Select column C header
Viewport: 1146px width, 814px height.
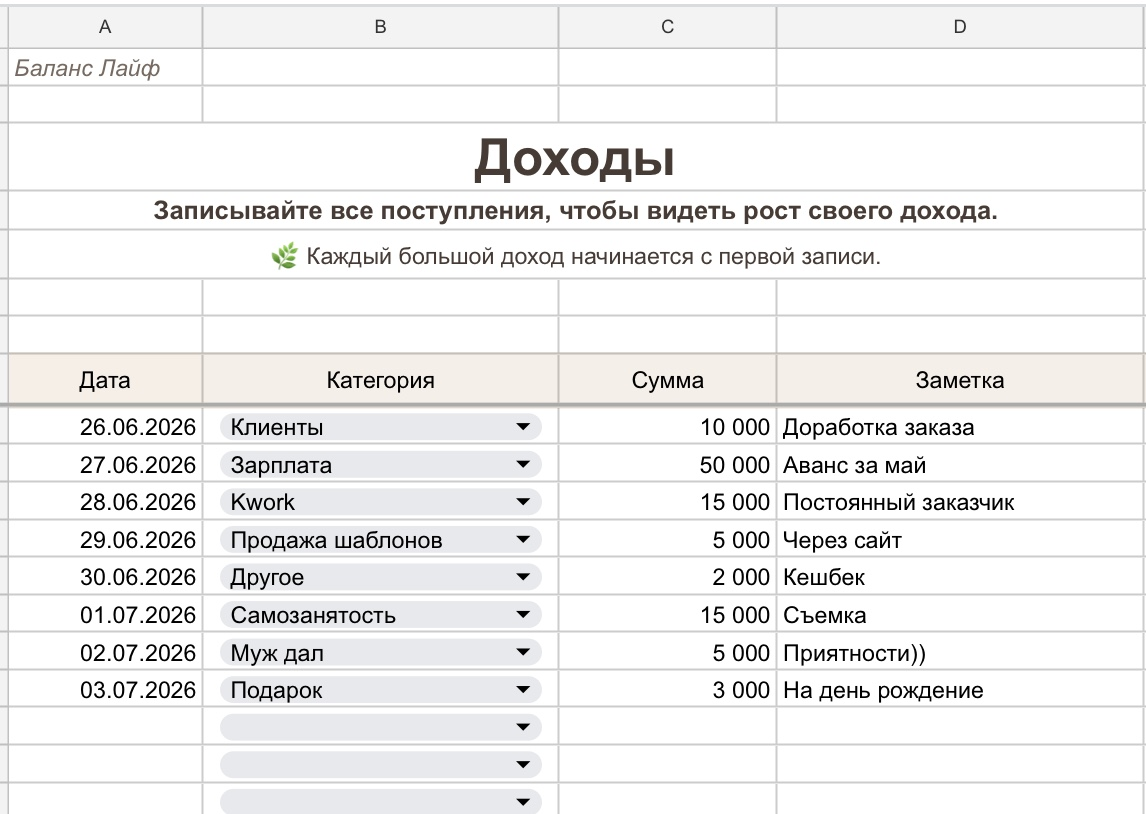pos(667,27)
